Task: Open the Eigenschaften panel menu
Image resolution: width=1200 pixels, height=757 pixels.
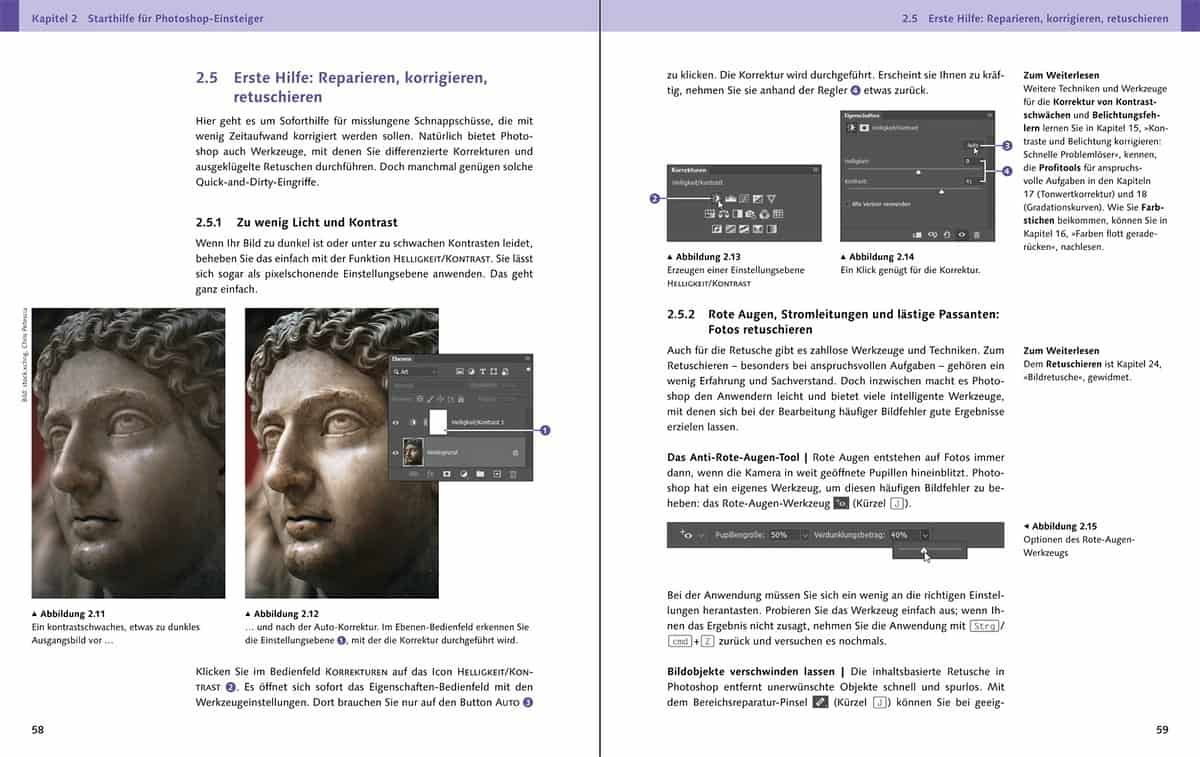Action: (x=989, y=115)
